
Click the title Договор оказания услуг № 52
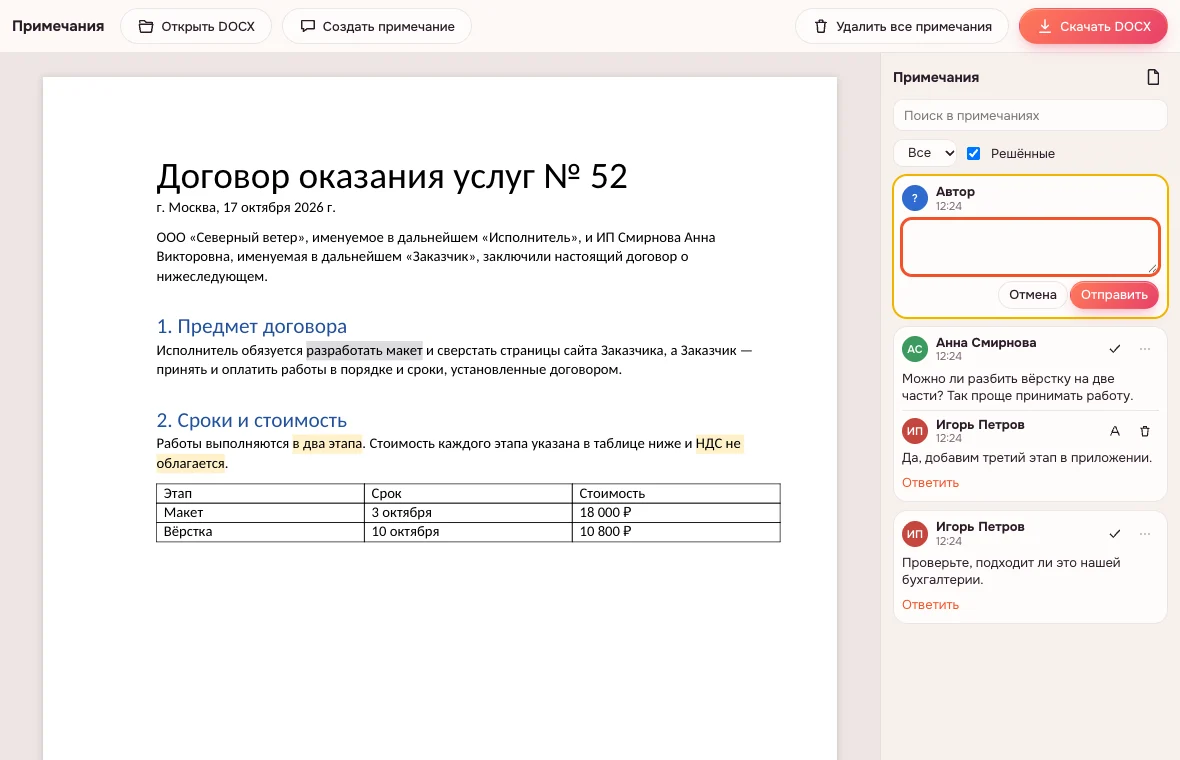(x=391, y=177)
